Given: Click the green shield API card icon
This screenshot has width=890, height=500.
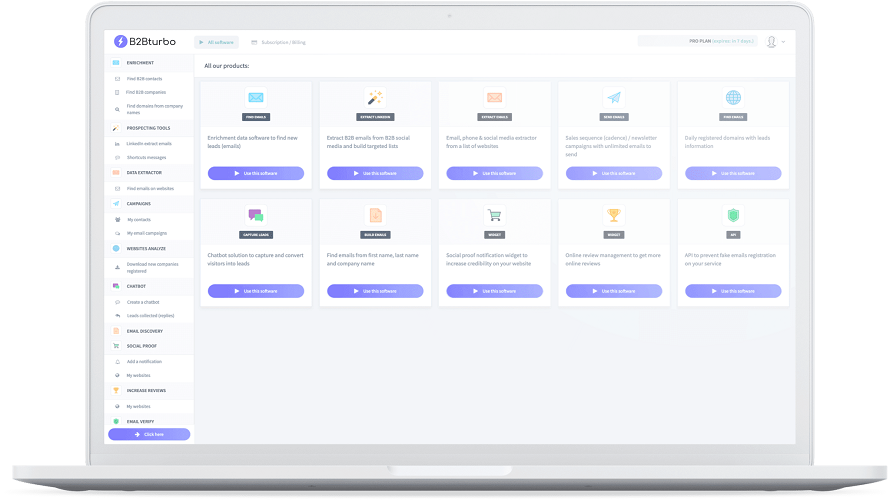Looking at the screenshot, I should pyautogui.click(x=733, y=216).
